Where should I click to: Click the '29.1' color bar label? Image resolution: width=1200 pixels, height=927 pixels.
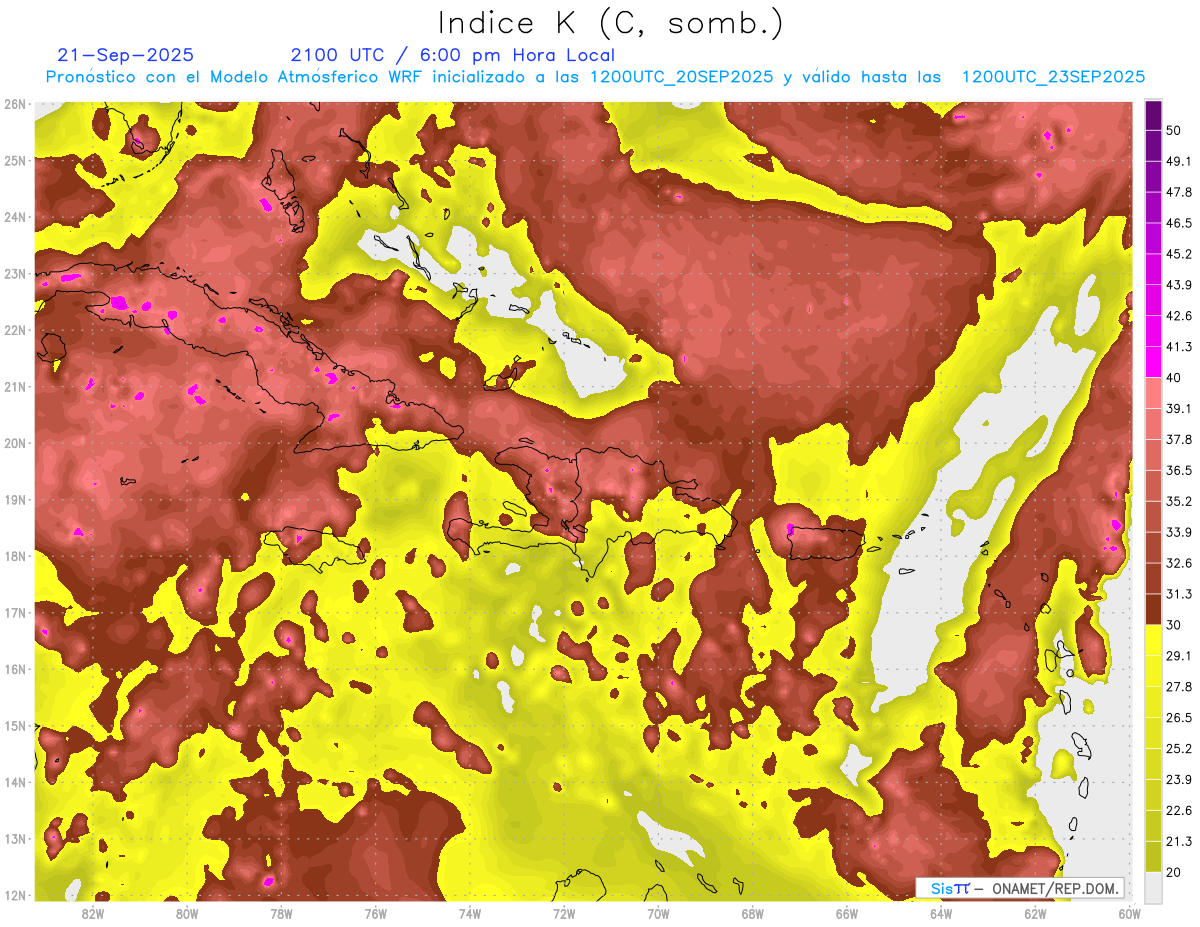[x=1178, y=656]
